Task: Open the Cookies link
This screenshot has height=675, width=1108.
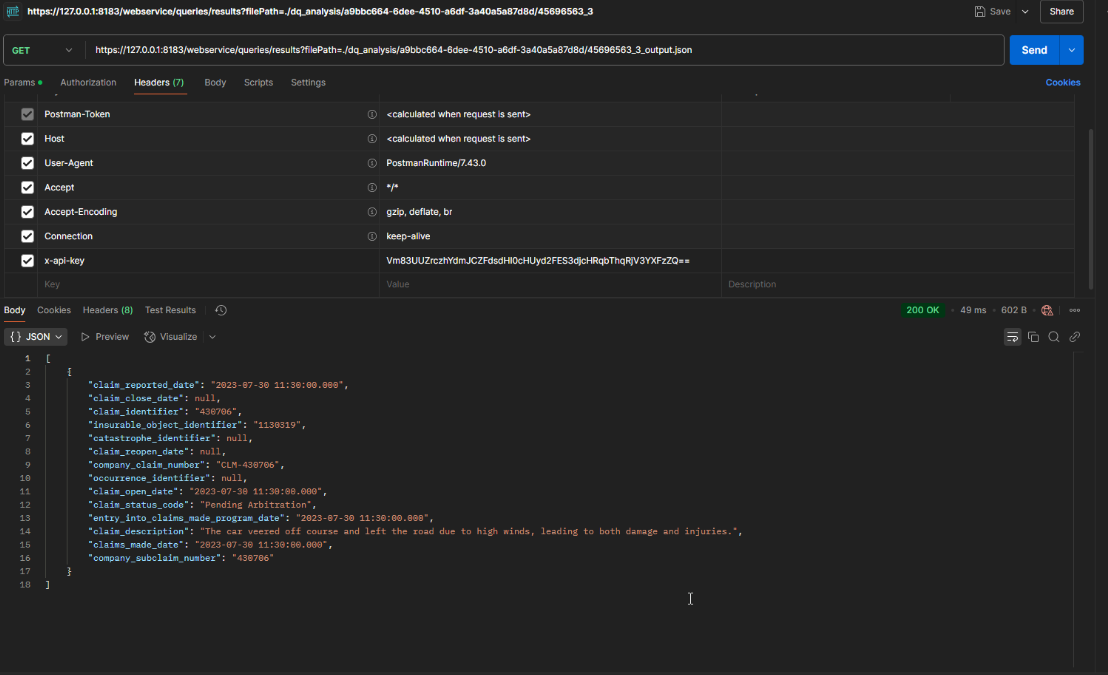Action: [1062, 83]
